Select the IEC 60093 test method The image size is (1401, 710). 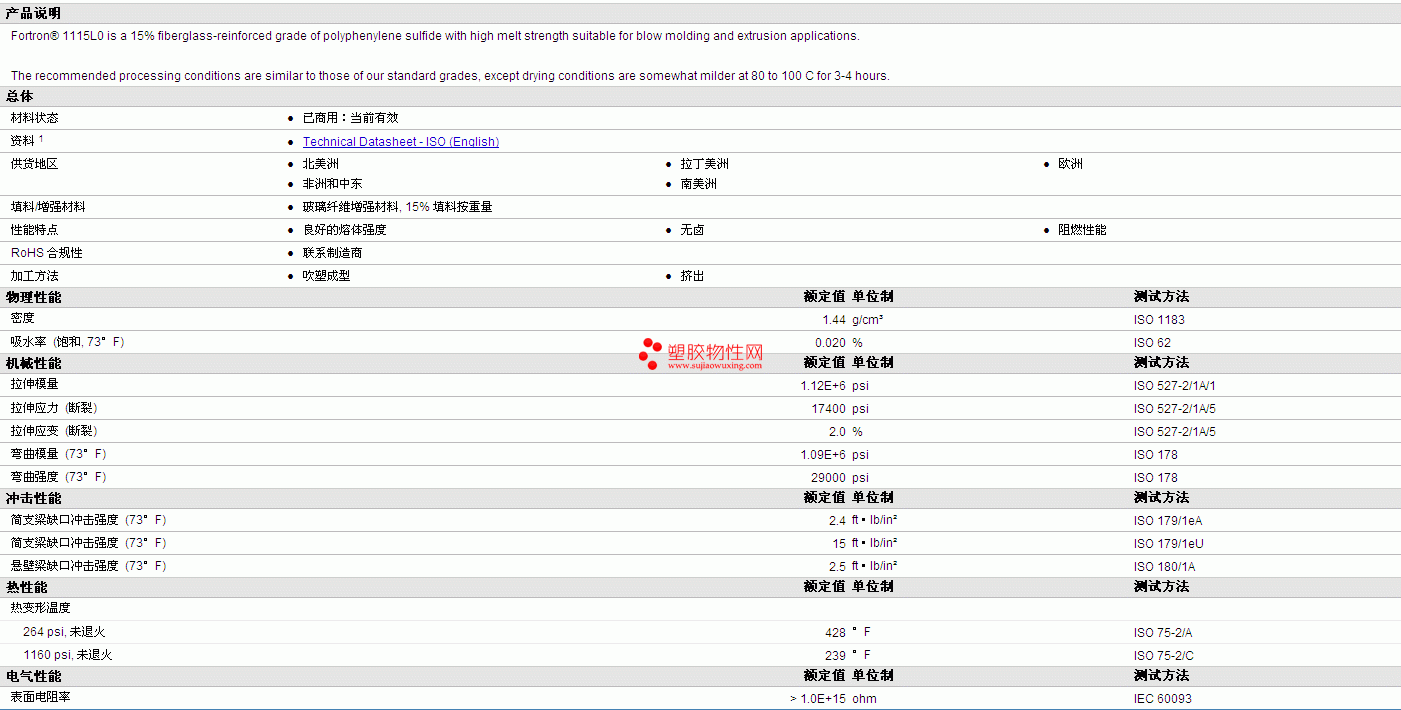[1163, 699]
